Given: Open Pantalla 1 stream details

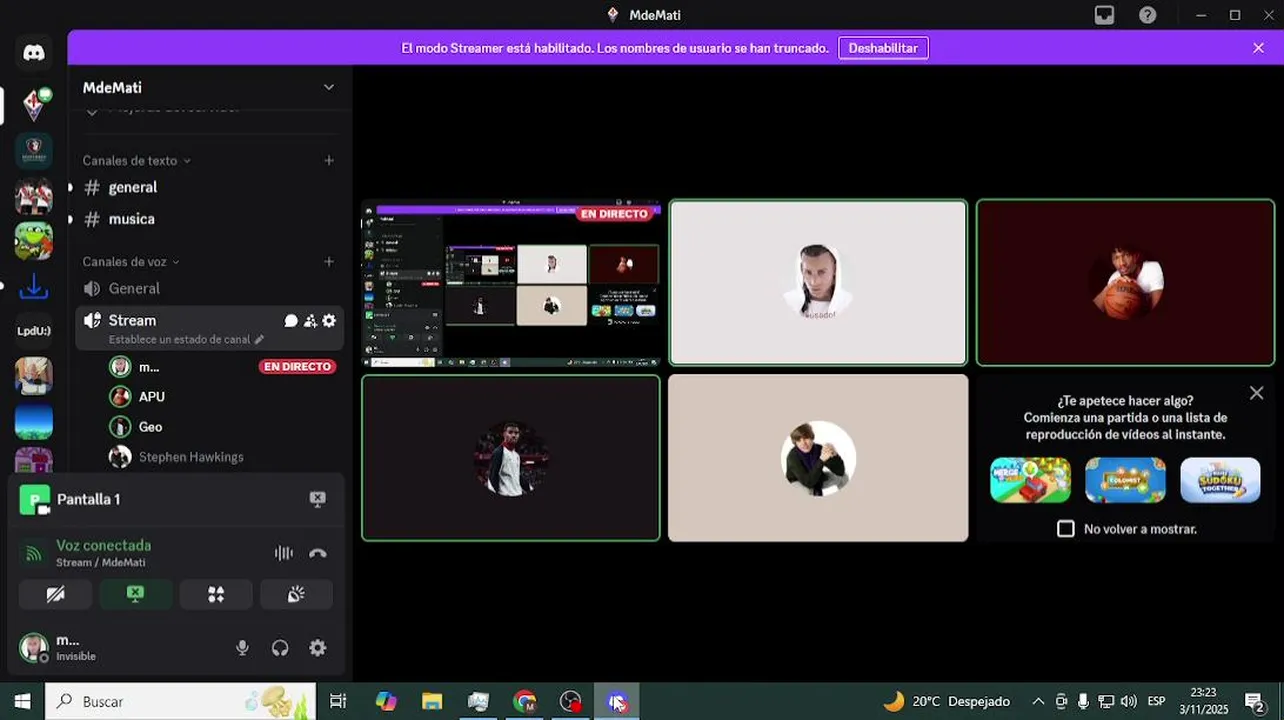Looking at the screenshot, I should [88, 499].
